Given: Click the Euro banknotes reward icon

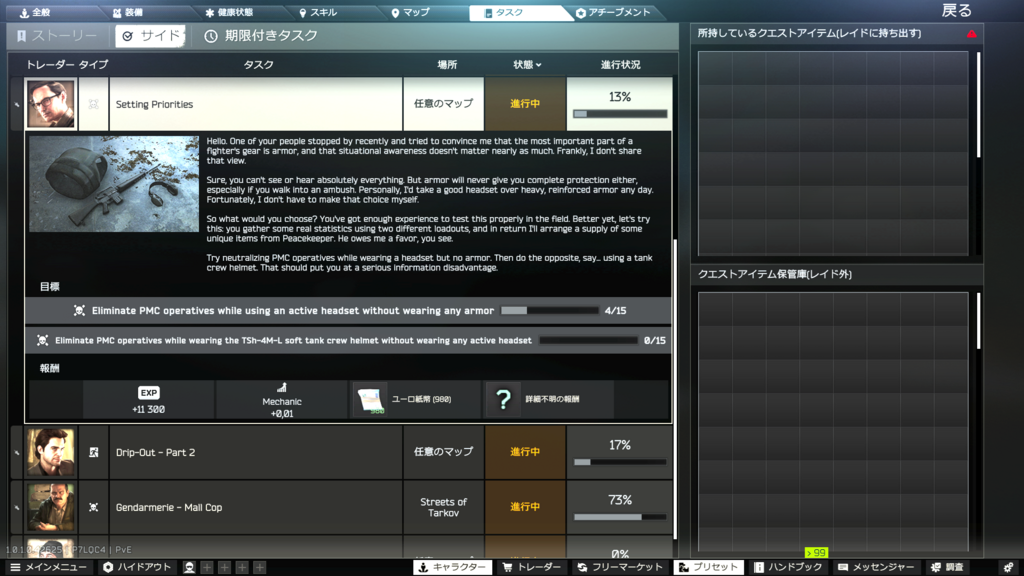Looking at the screenshot, I should (370, 400).
